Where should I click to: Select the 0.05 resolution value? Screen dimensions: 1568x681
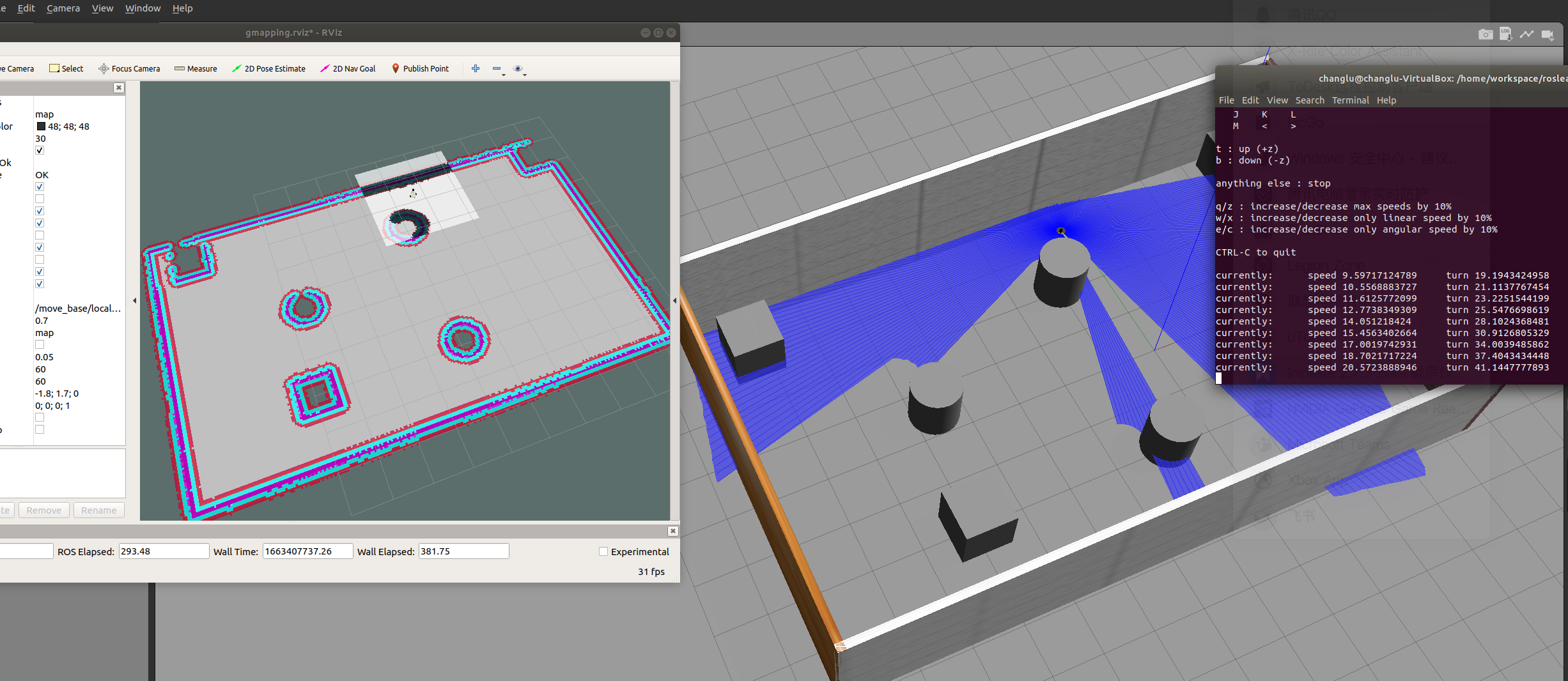44,357
